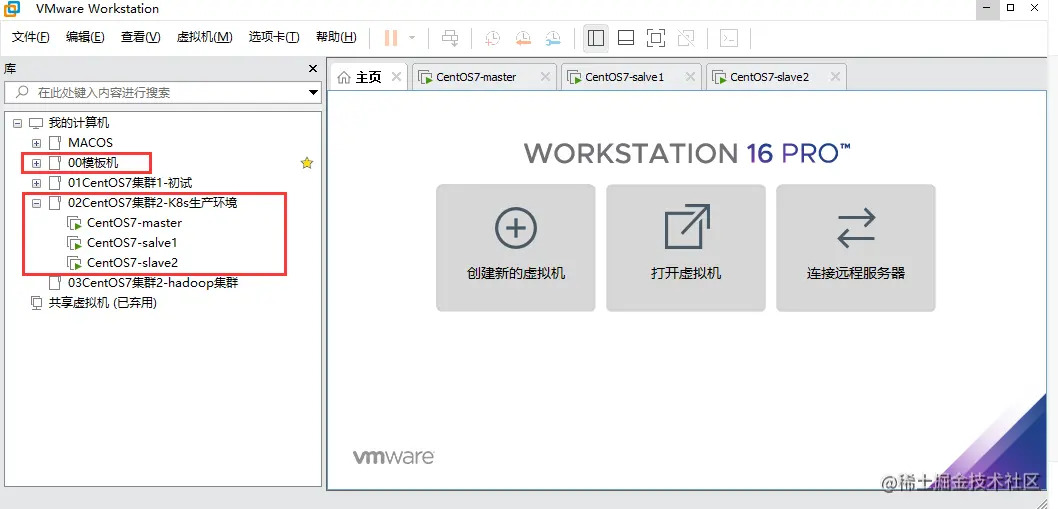Open the 查看(V) menu
The width and height of the screenshot is (1058, 509).
click(x=140, y=37)
